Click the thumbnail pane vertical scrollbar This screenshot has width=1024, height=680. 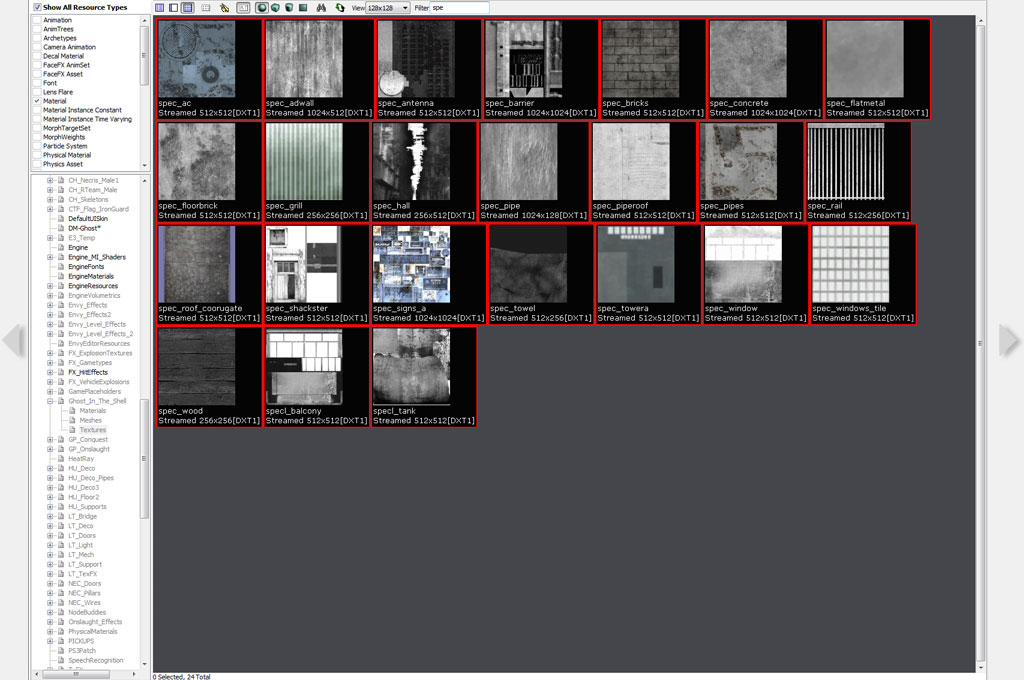click(980, 343)
